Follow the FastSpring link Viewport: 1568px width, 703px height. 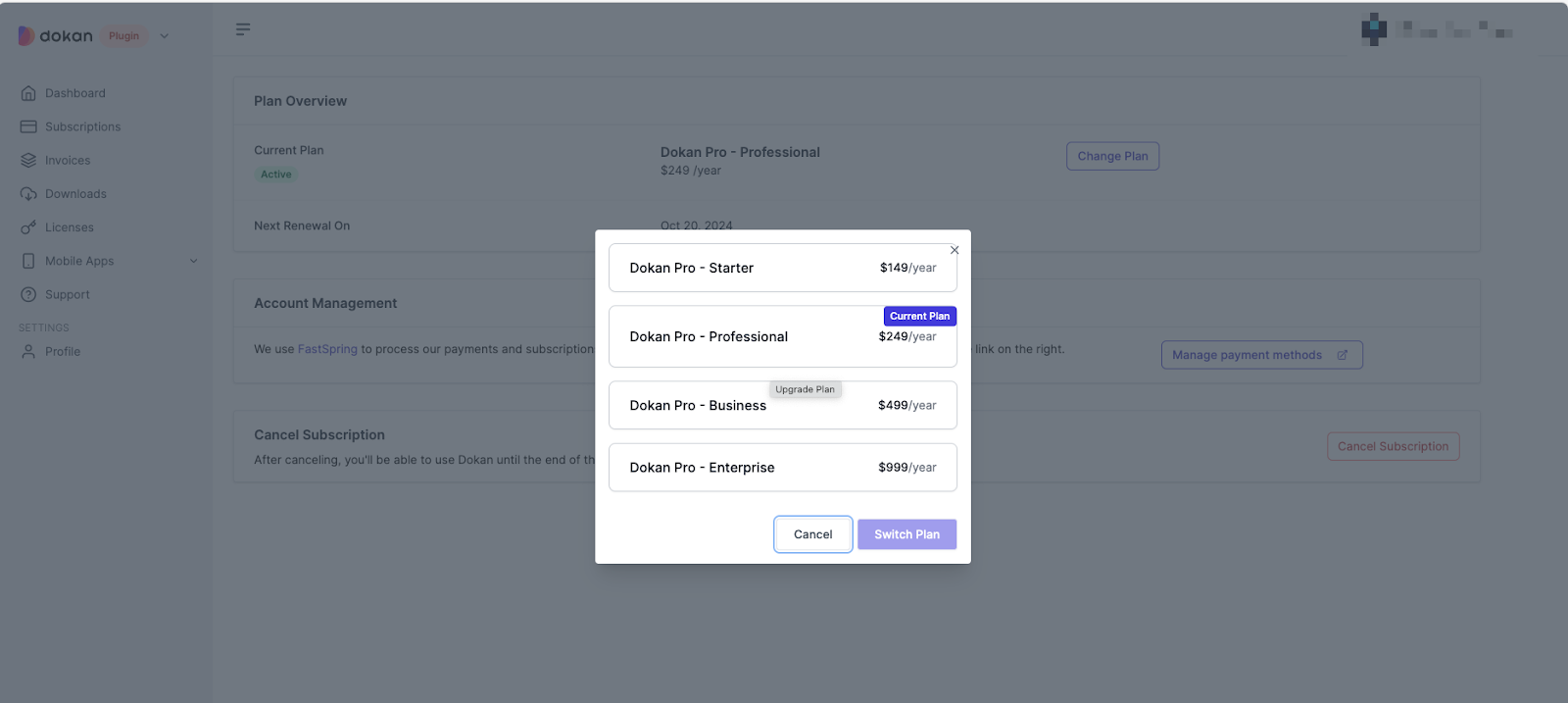click(327, 349)
